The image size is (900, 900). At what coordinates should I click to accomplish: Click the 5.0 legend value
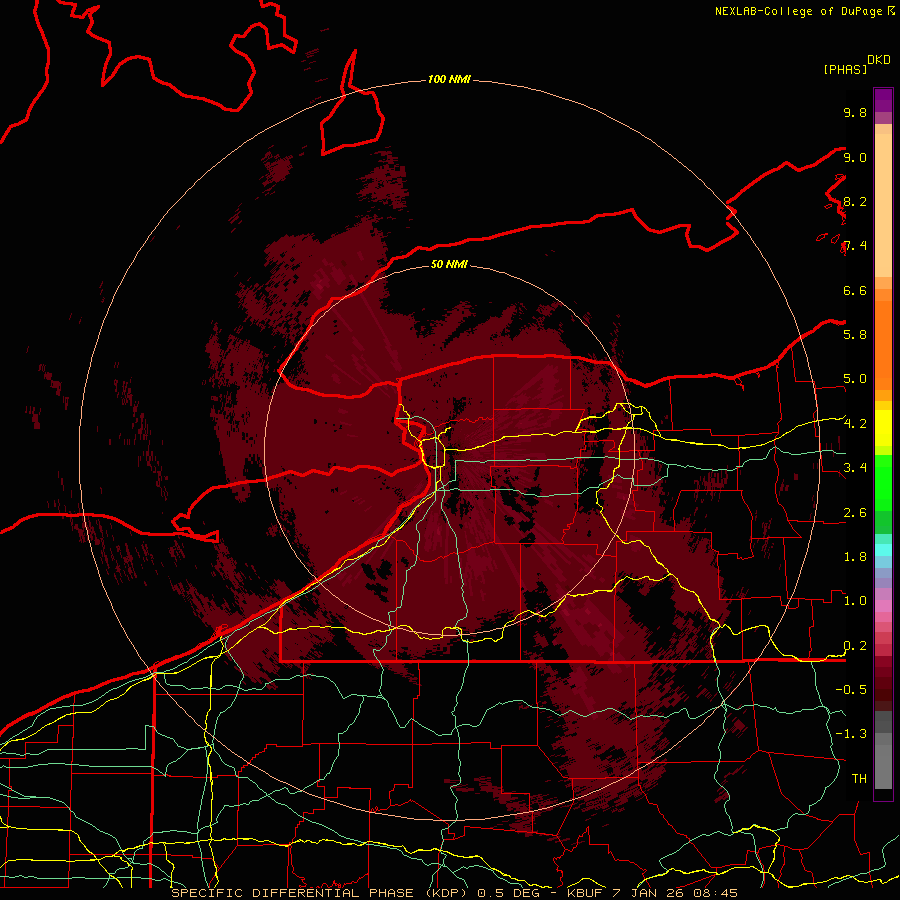[855, 379]
